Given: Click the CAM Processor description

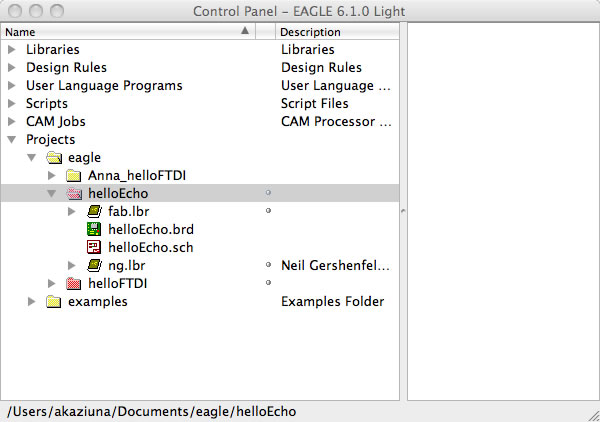Looking at the screenshot, I should (336, 121).
